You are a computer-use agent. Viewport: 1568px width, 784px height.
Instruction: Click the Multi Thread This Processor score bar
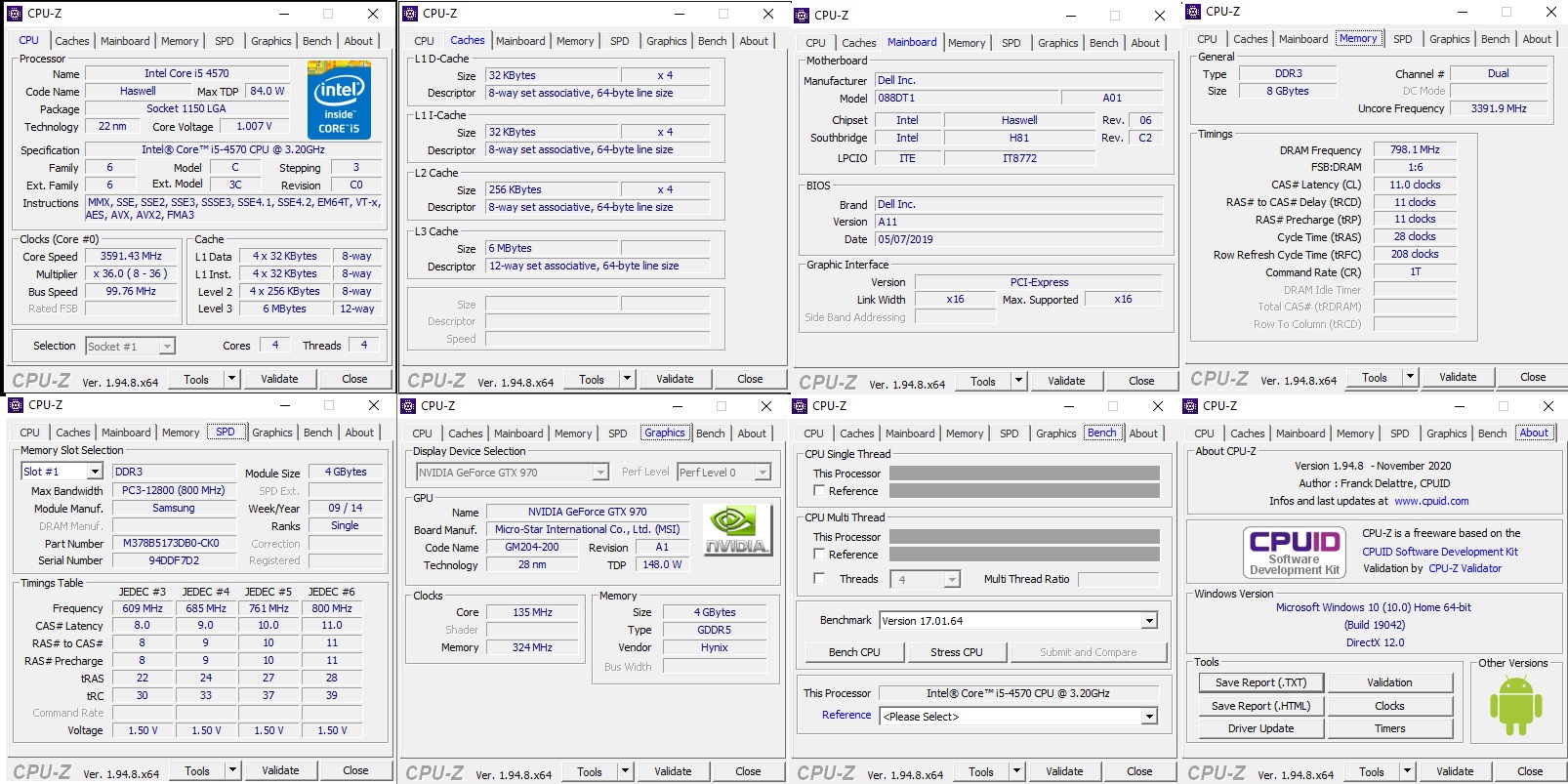pyautogui.click(x=1024, y=537)
